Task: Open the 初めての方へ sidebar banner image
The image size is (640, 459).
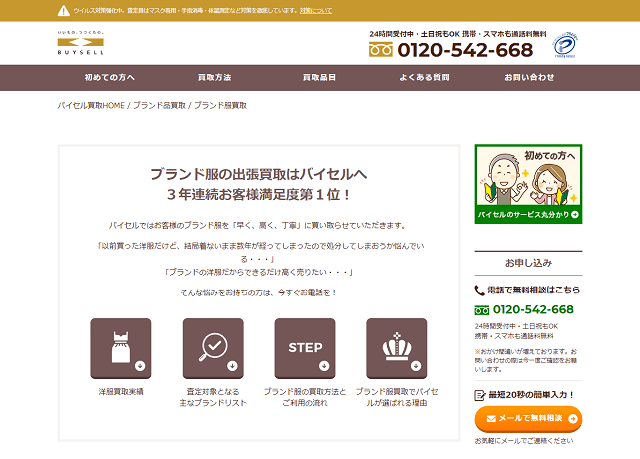Action: coord(528,184)
